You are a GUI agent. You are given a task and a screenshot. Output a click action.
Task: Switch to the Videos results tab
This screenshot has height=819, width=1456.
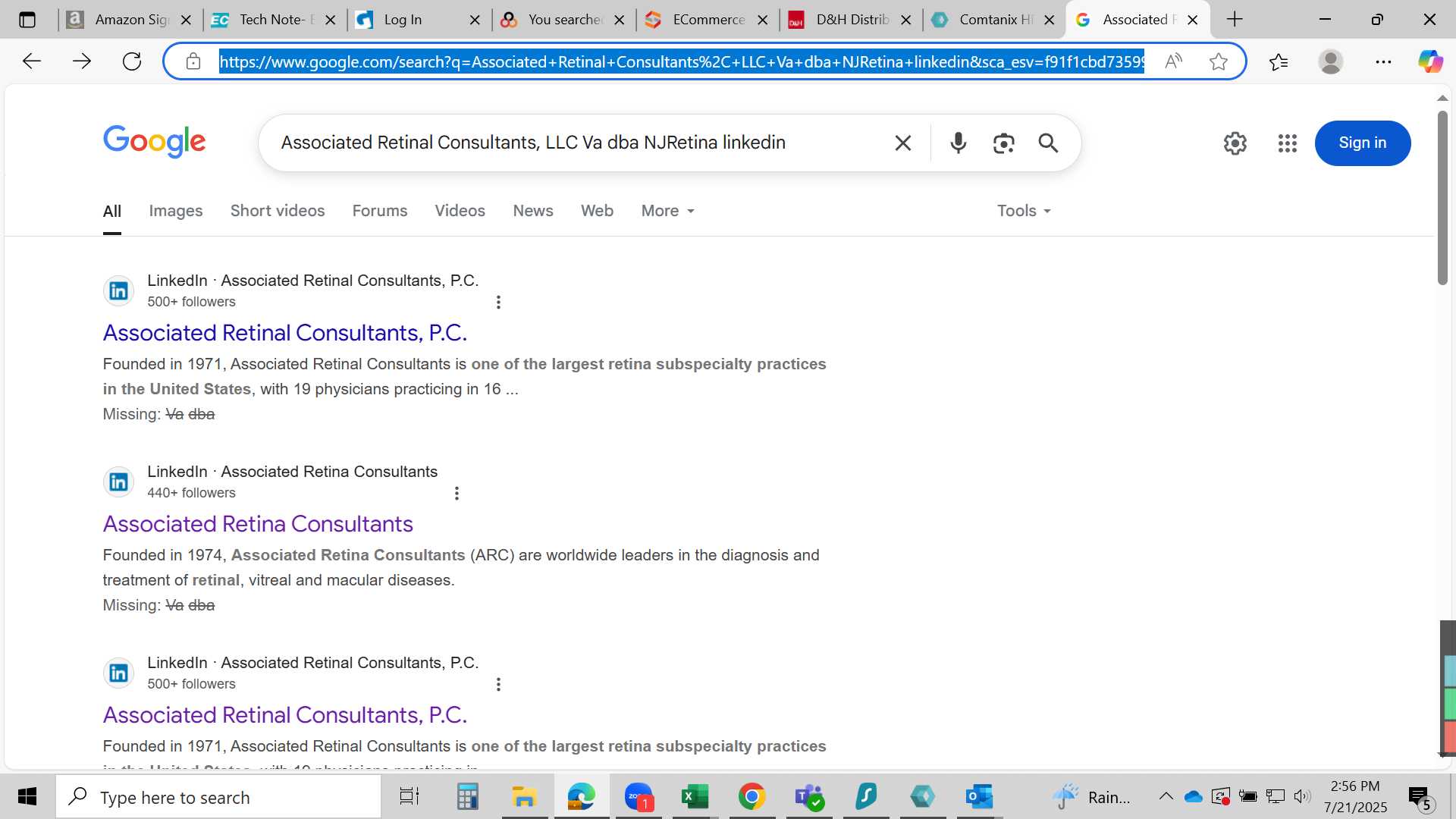pos(460,211)
